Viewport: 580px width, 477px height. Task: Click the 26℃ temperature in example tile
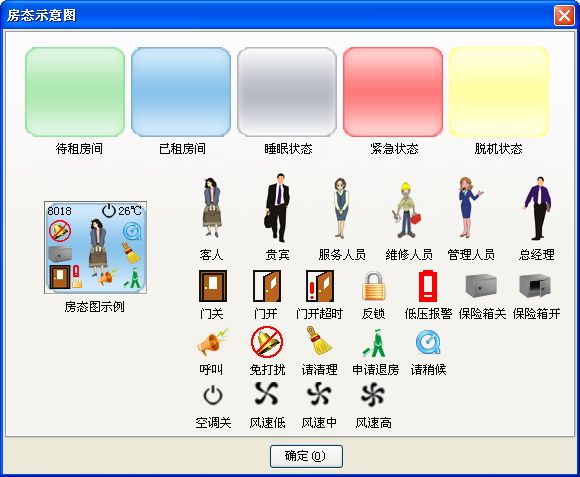(x=130, y=211)
